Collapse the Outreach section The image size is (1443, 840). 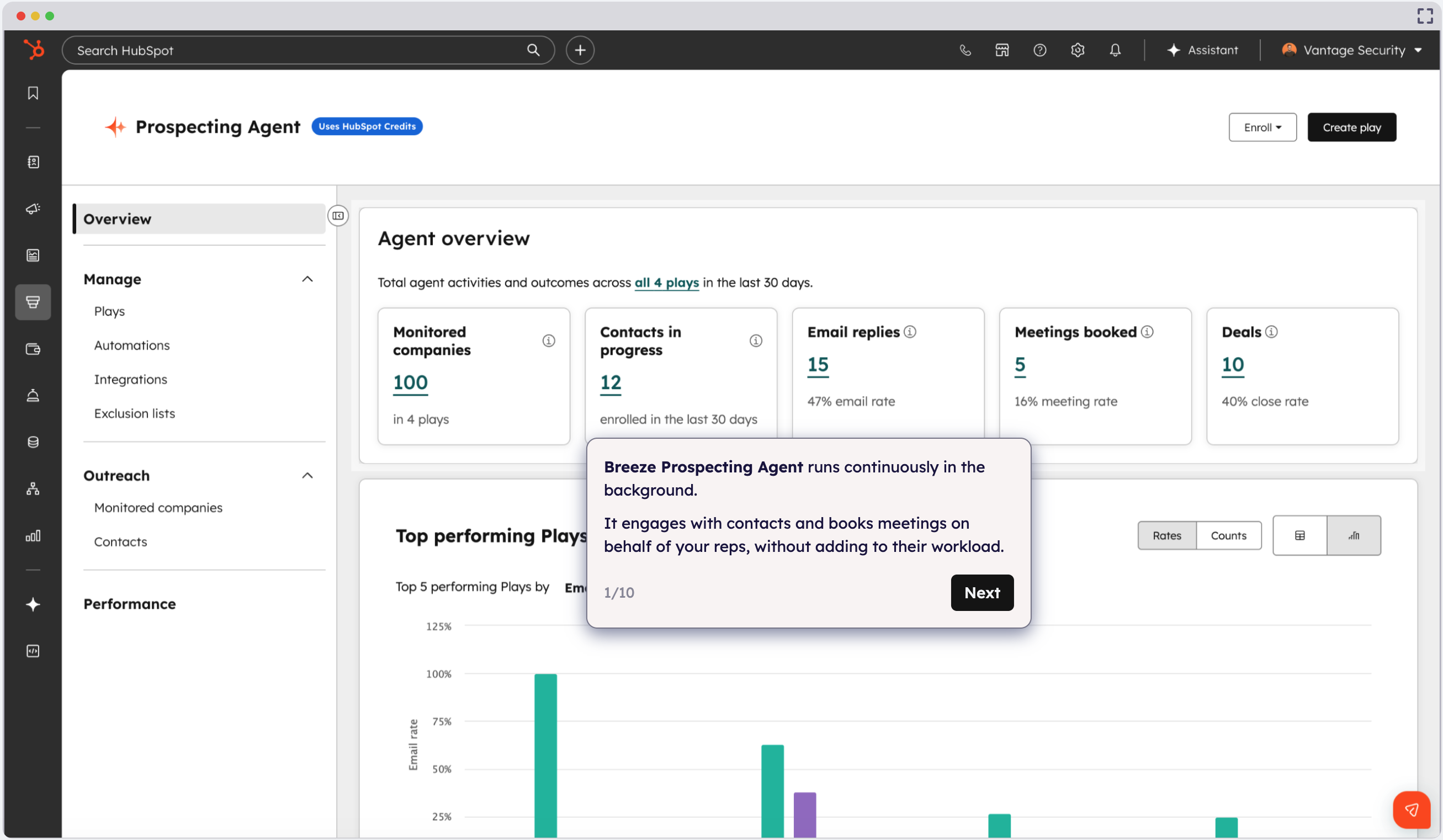[x=307, y=476]
